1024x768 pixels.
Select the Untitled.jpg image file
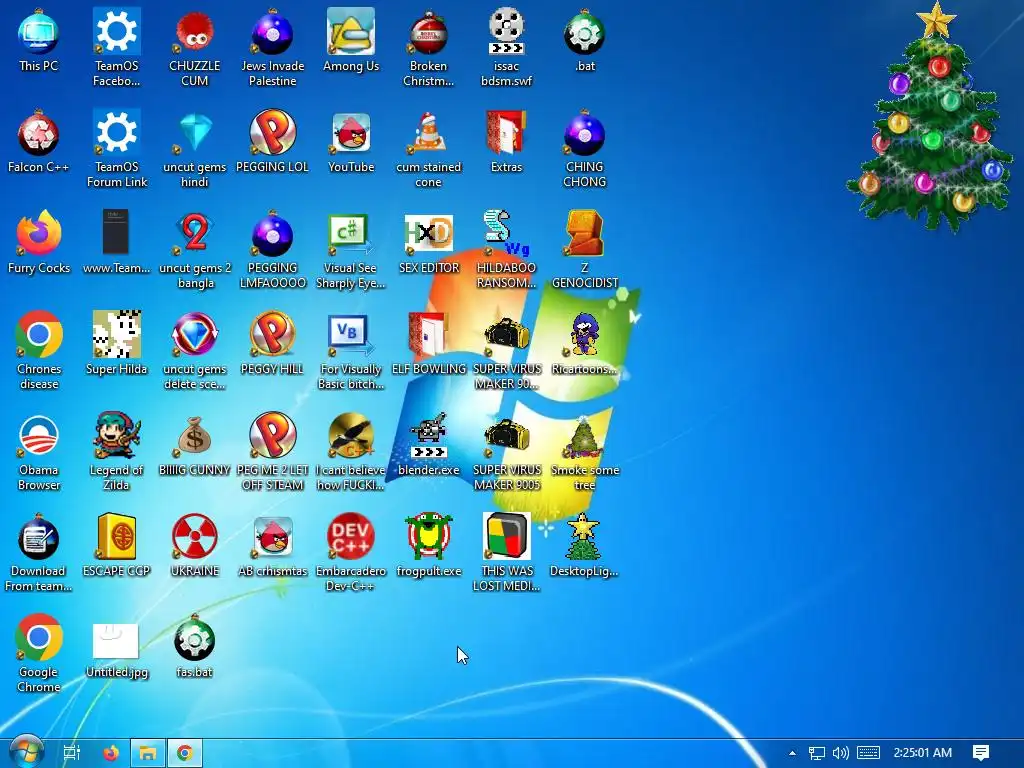116,641
